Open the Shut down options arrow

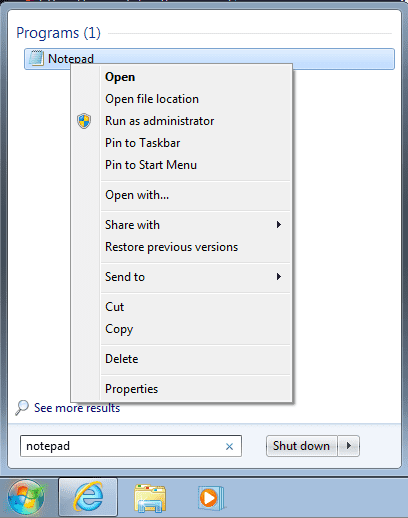coord(349,446)
